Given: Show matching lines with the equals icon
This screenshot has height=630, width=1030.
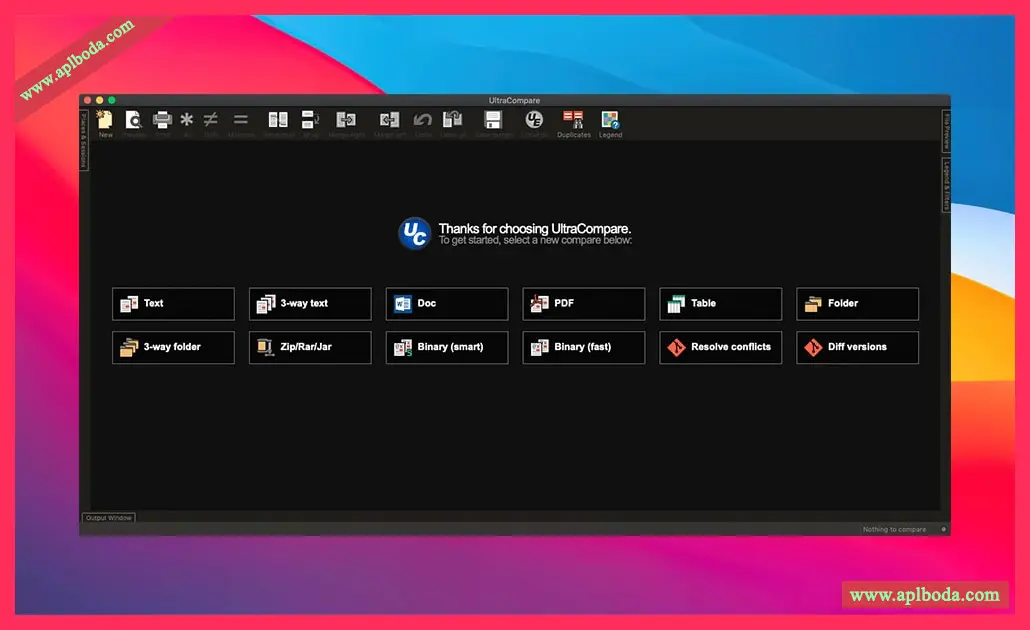Looking at the screenshot, I should click(241, 122).
